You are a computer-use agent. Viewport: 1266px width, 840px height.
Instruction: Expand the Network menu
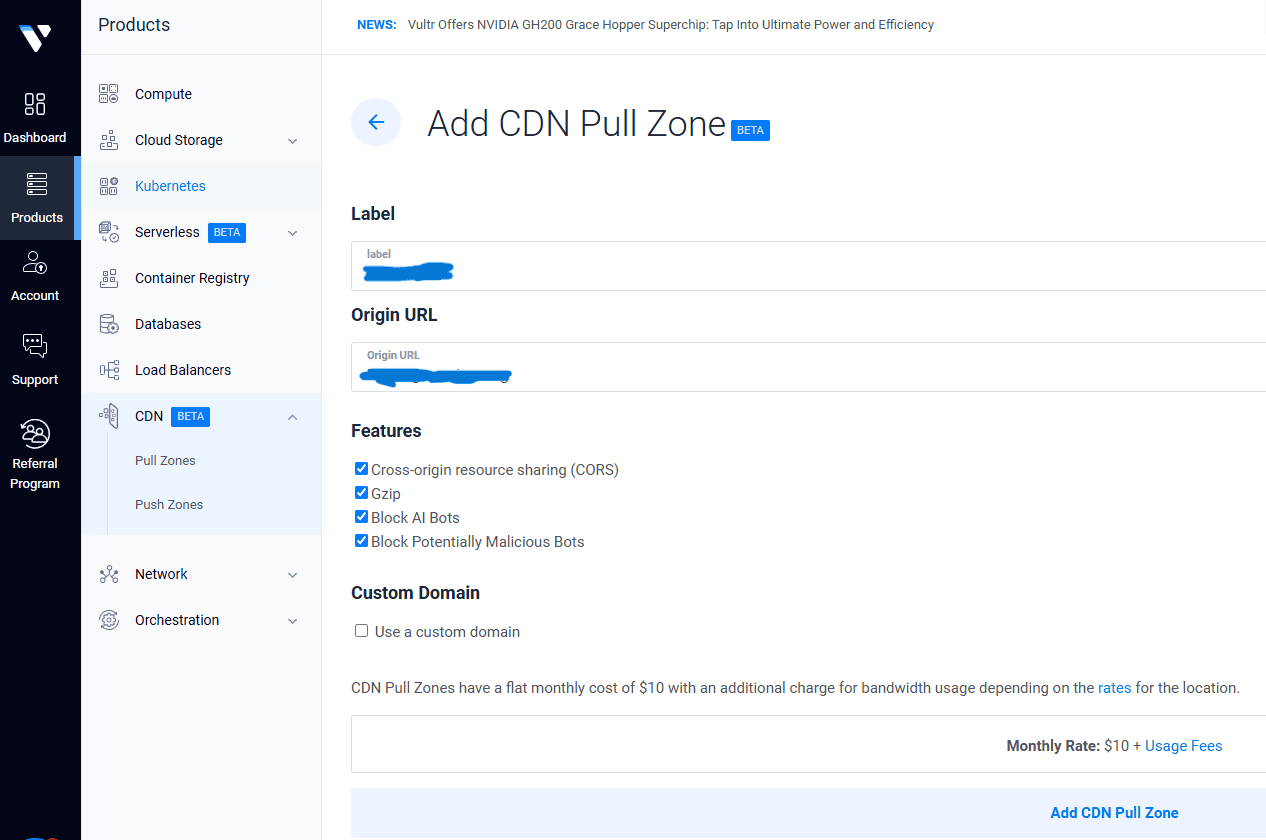[291, 574]
